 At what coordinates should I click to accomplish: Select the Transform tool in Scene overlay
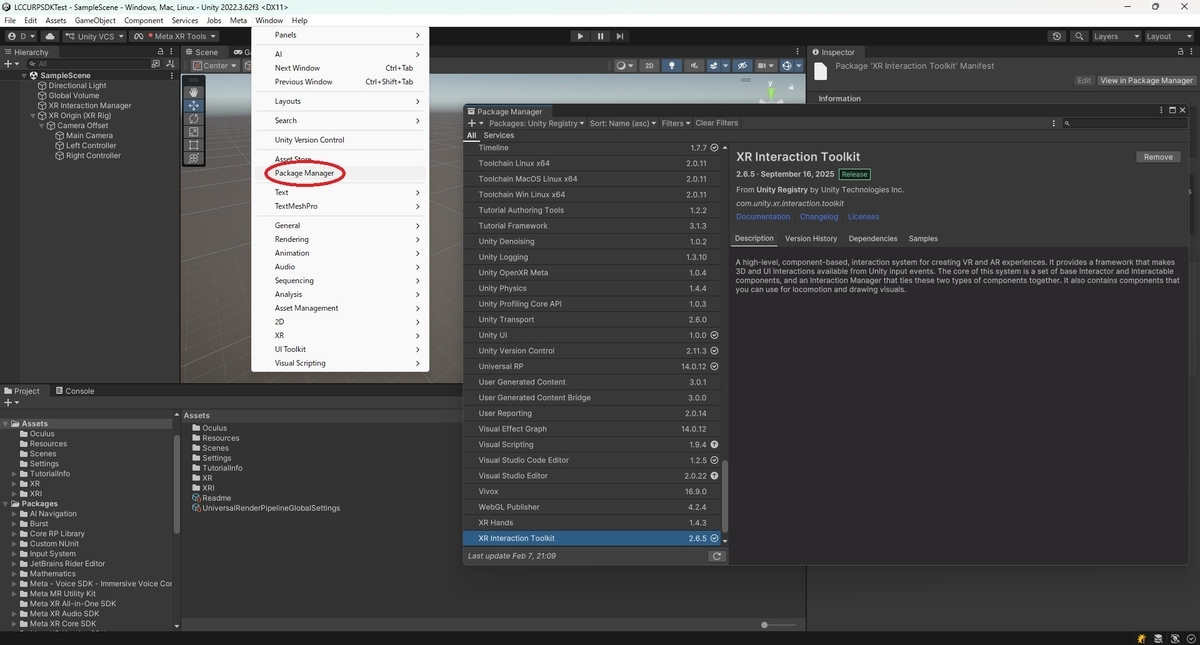[194, 157]
